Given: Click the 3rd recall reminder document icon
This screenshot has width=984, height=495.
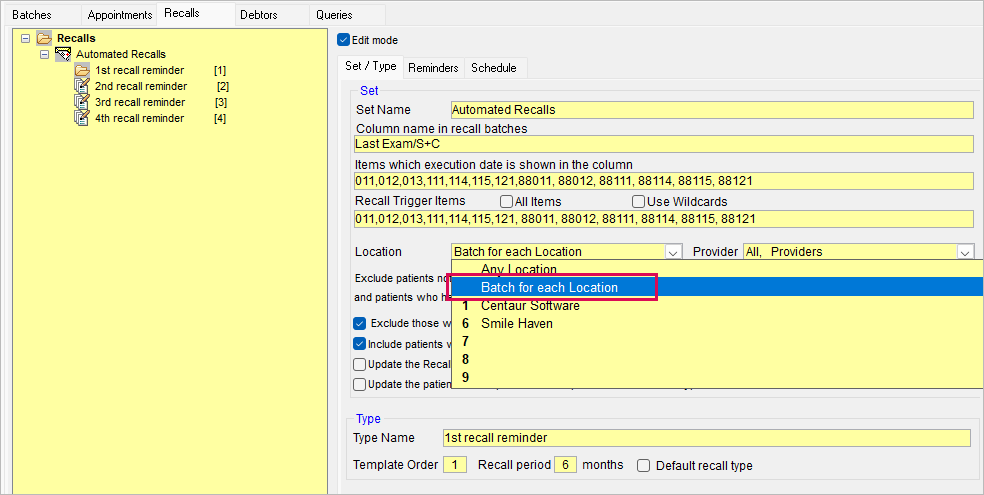Looking at the screenshot, I should point(82,102).
